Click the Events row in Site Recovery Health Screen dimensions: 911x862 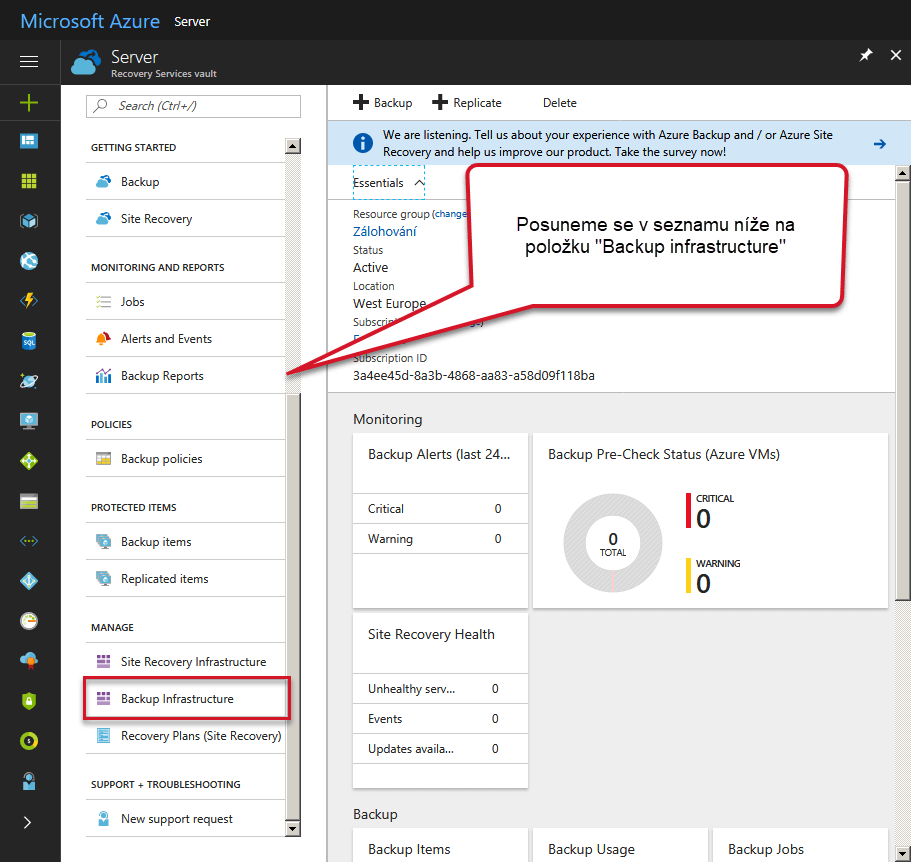point(440,719)
